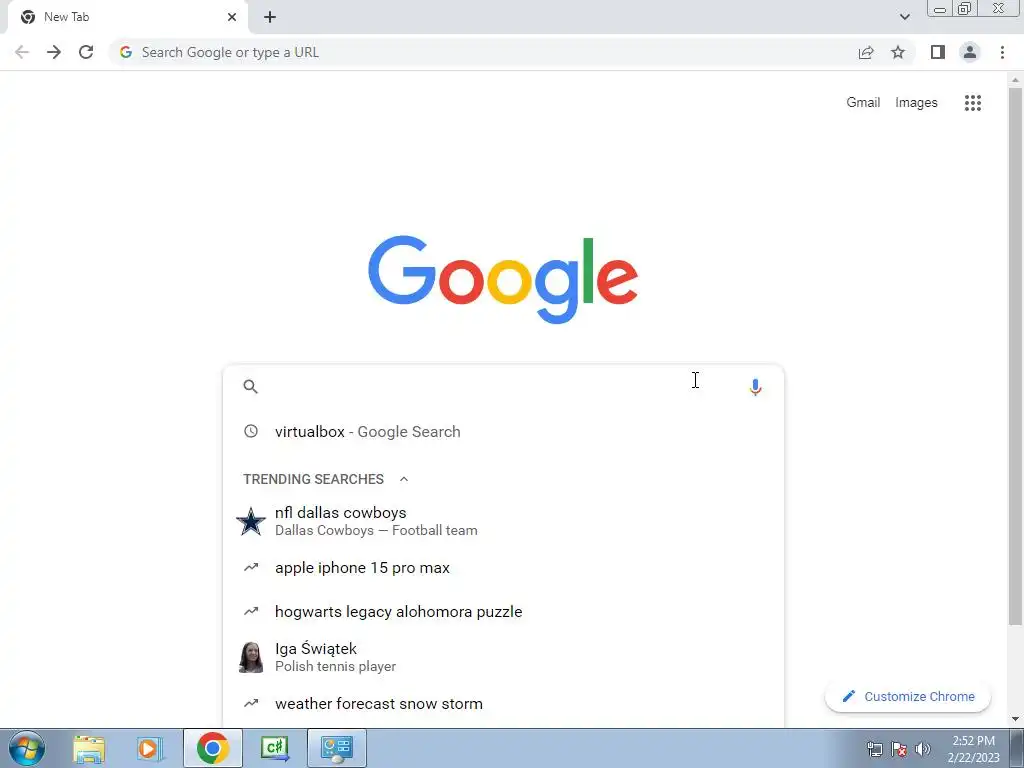Click the forward navigation arrow
The height and width of the screenshot is (768, 1024).
[x=54, y=52]
